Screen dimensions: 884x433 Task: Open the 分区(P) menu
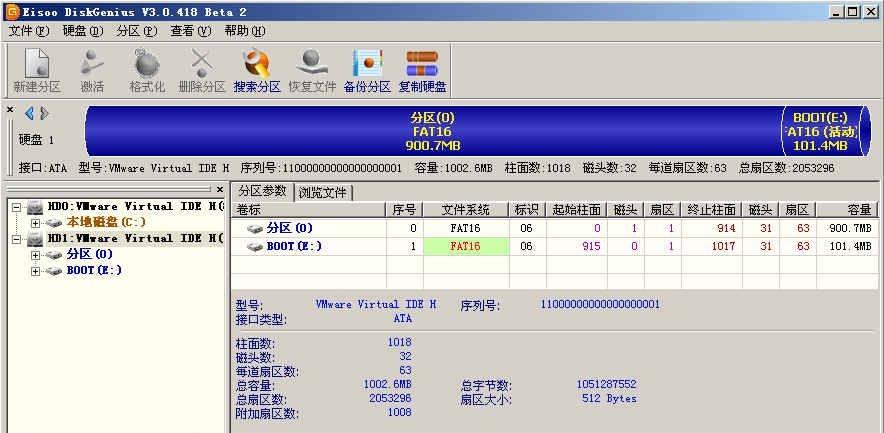coord(137,31)
